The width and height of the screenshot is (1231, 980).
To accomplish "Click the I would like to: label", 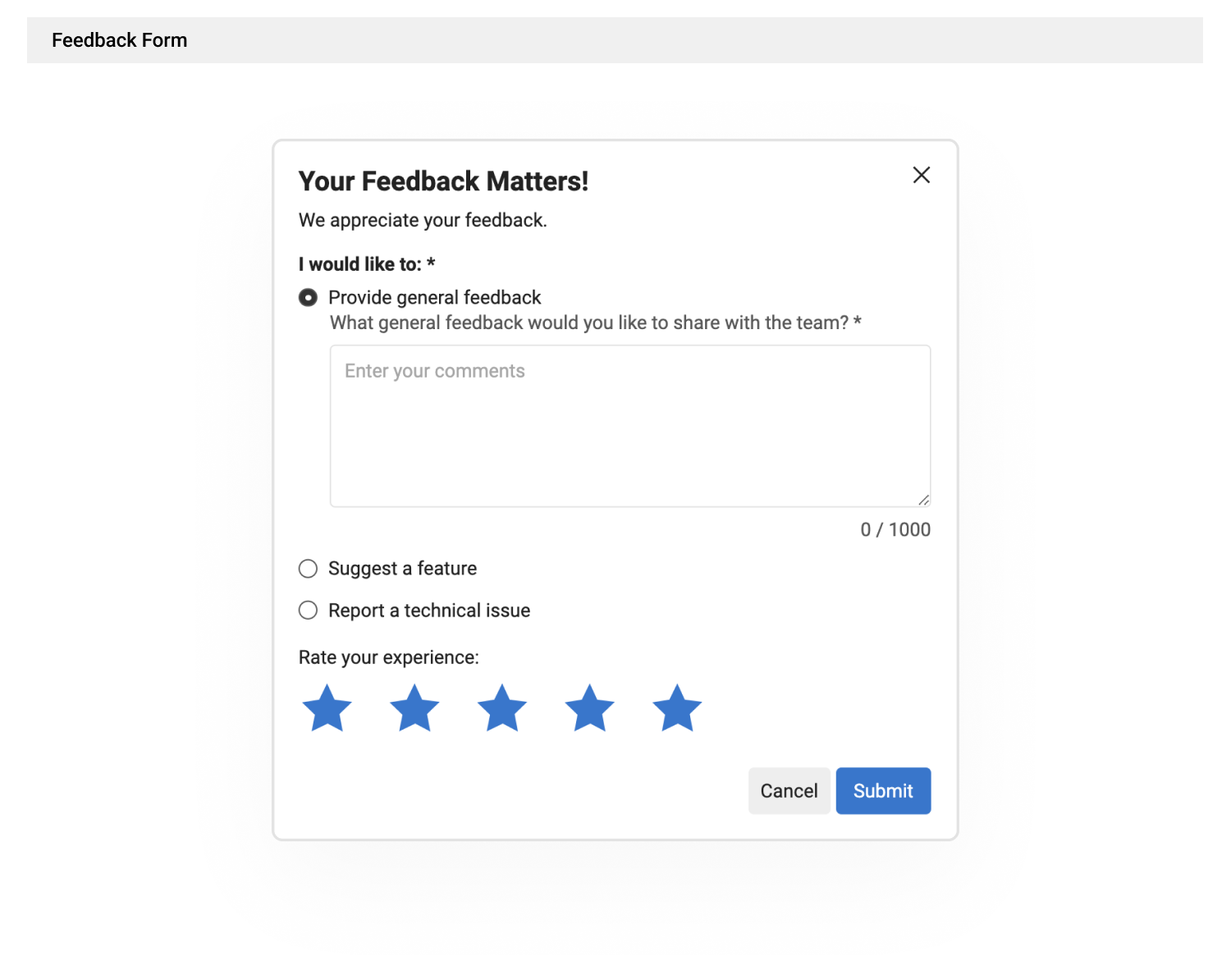I will click(x=367, y=263).
